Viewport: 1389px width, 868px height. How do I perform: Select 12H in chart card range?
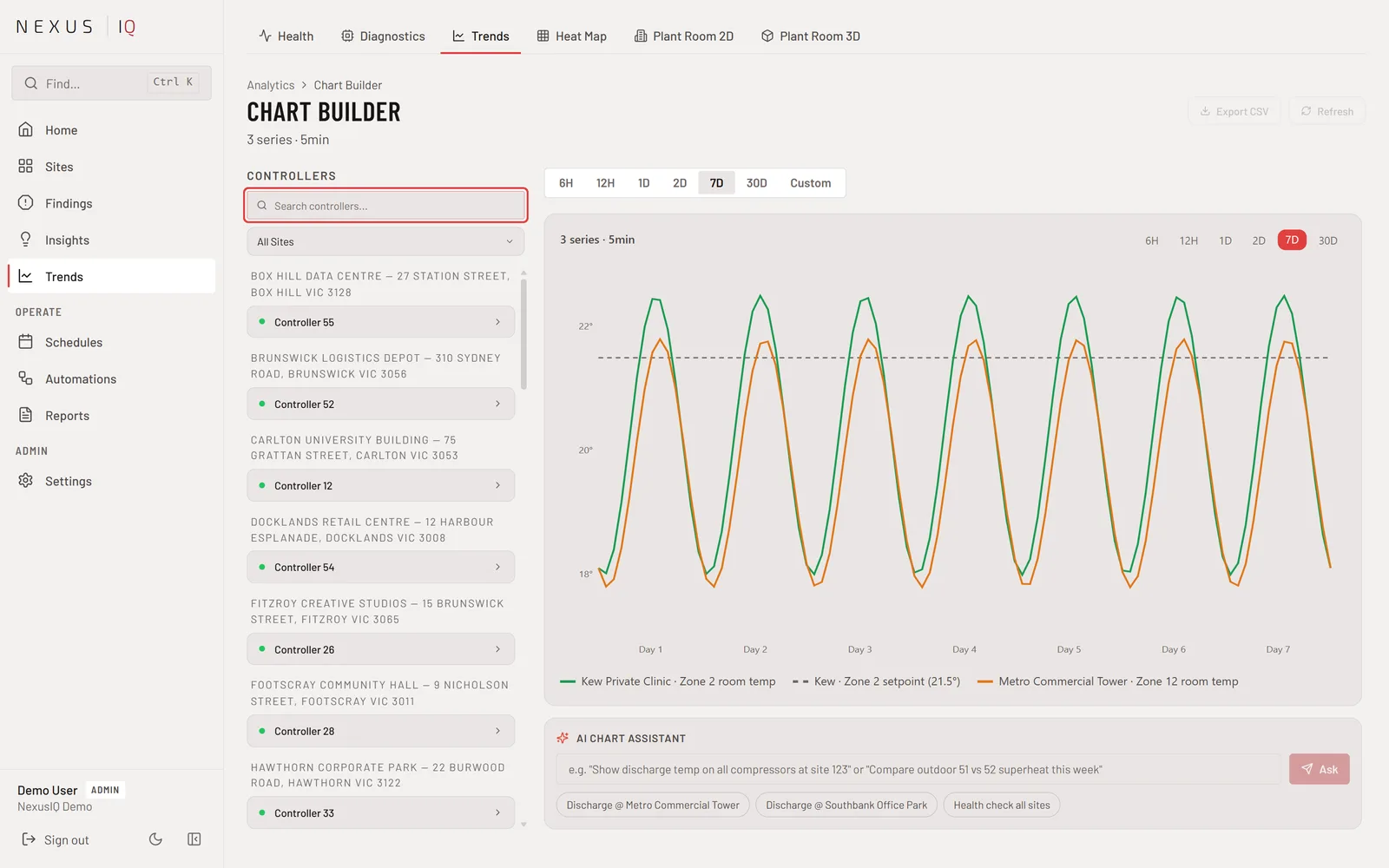click(x=1188, y=240)
